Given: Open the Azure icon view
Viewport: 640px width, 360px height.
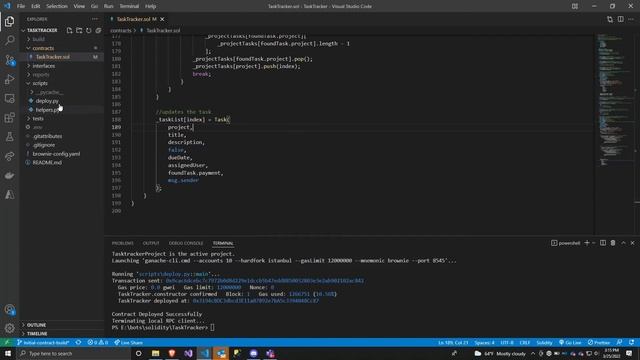Looking at the screenshot, I should 9,195.
